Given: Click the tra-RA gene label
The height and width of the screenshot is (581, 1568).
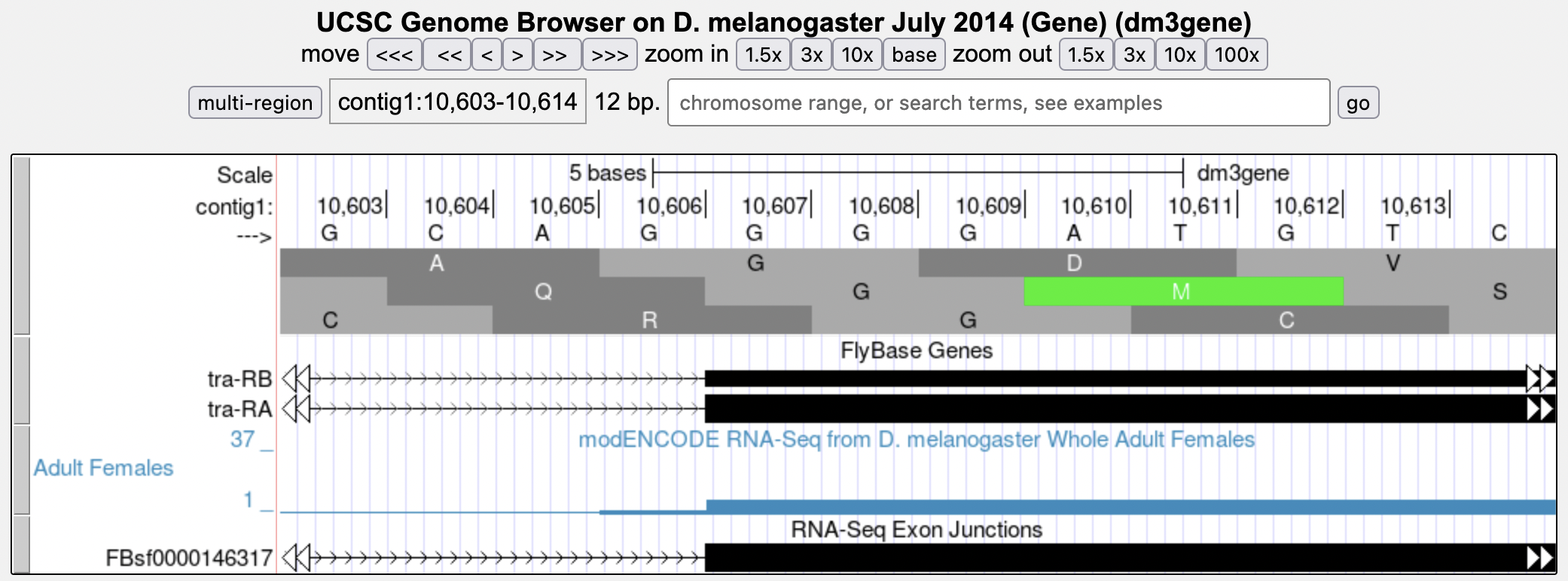Looking at the screenshot, I should 239,409.
